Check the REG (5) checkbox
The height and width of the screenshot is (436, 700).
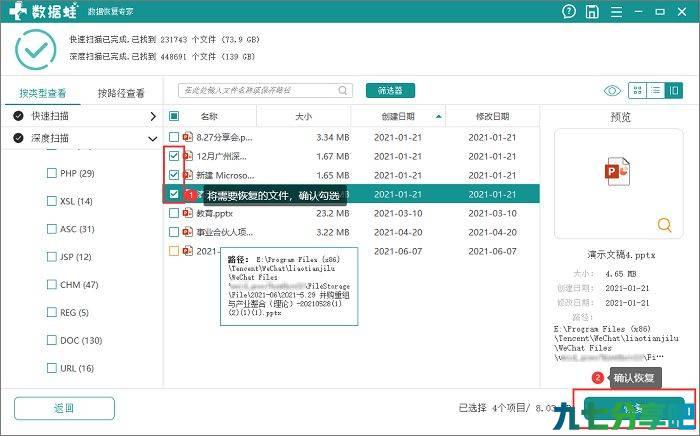click(x=52, y=312)
